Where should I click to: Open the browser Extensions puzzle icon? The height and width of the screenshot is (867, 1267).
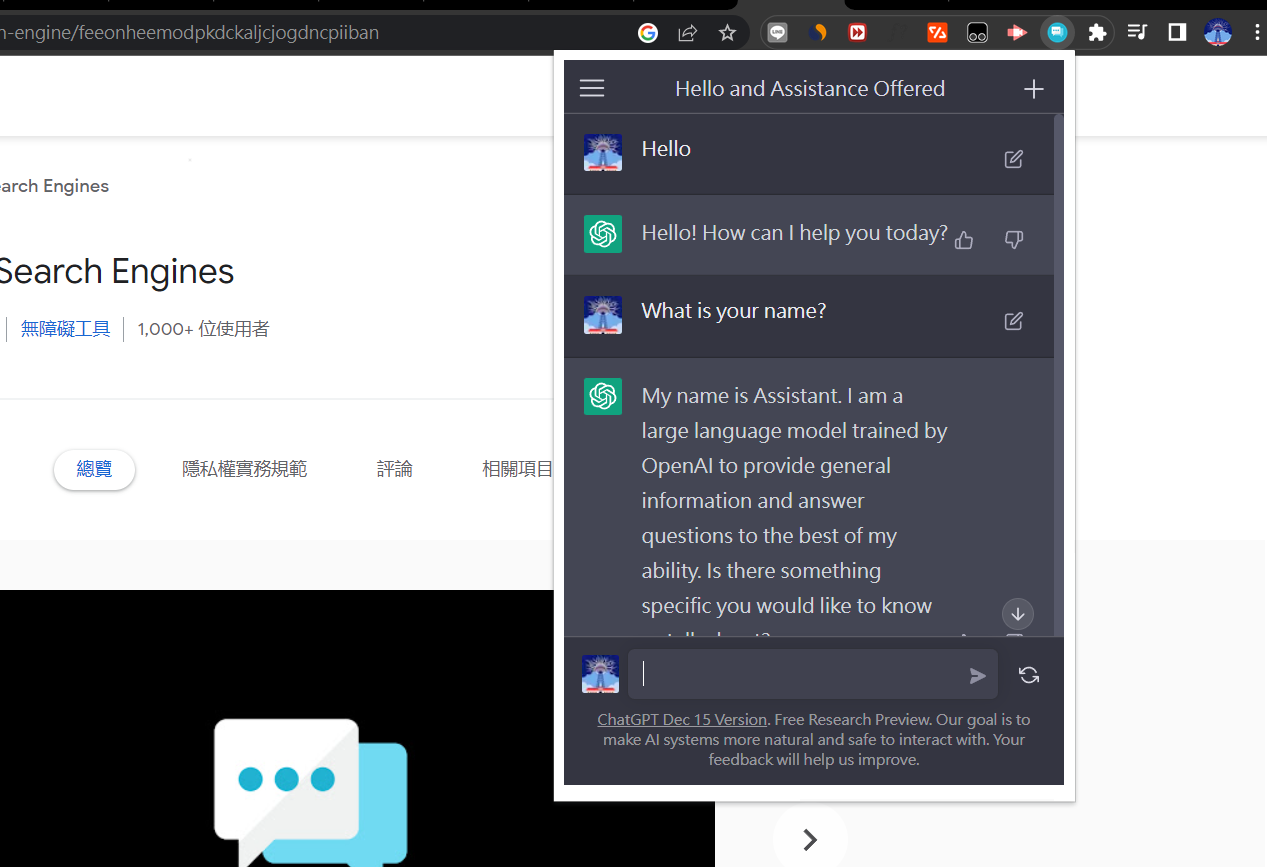[1097, 32]
